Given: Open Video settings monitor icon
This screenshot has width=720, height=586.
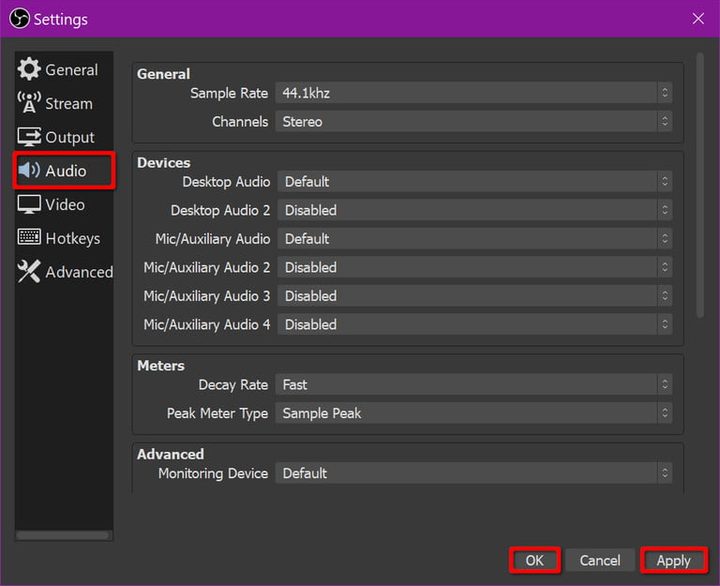Looking at the screenshot, I should click(x=29, y=205).
